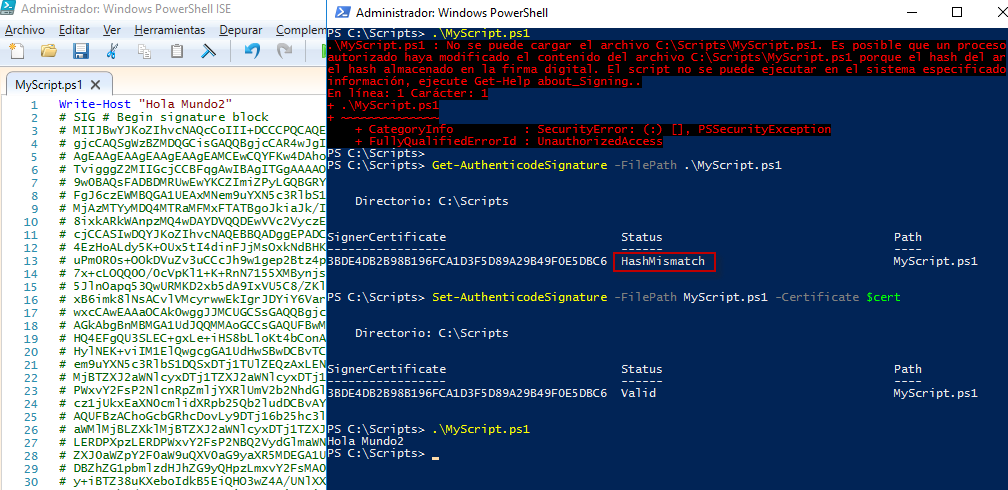Viewport: 1008px width, 490px height.
Task: Close the MyScript.ps1 tab
Action: [95, 84]
